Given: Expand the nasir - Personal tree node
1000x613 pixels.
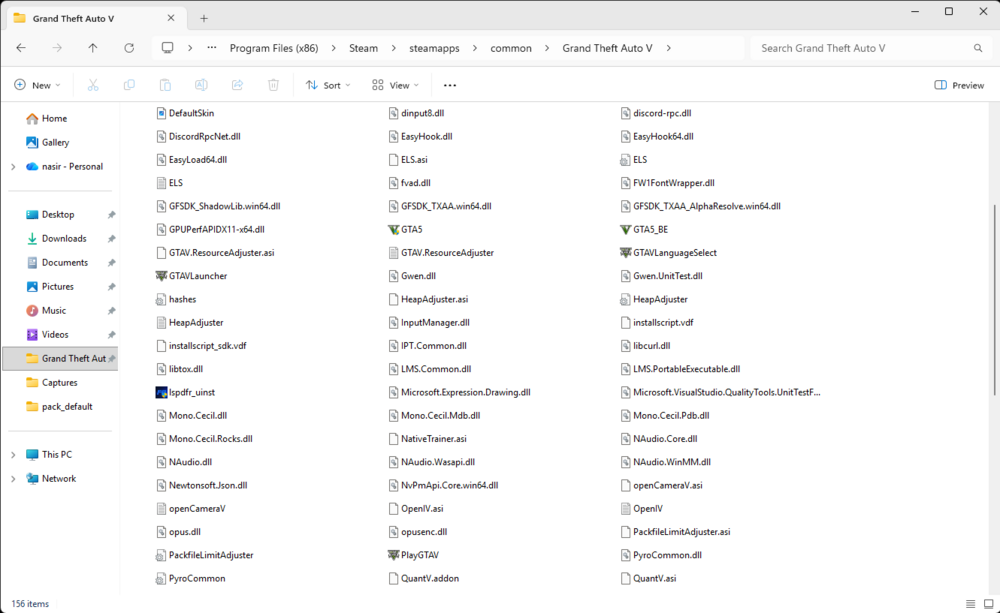Looking at the screenshot, I should click(x=13, y=166).
